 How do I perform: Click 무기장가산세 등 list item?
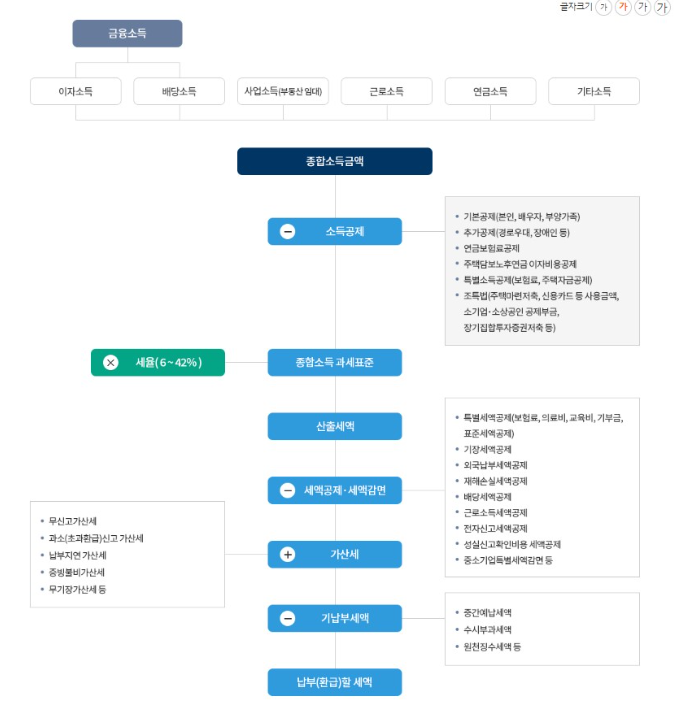77,589
